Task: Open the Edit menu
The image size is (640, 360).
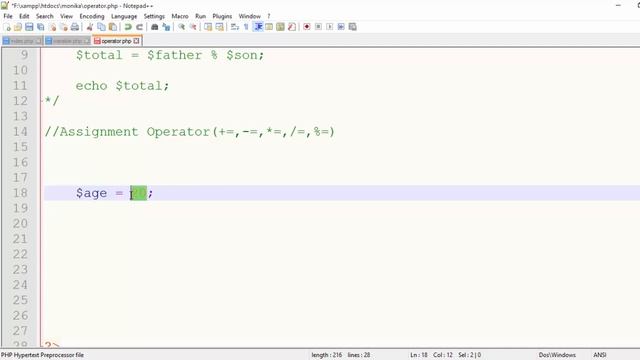Action: [x=24, y=16]
